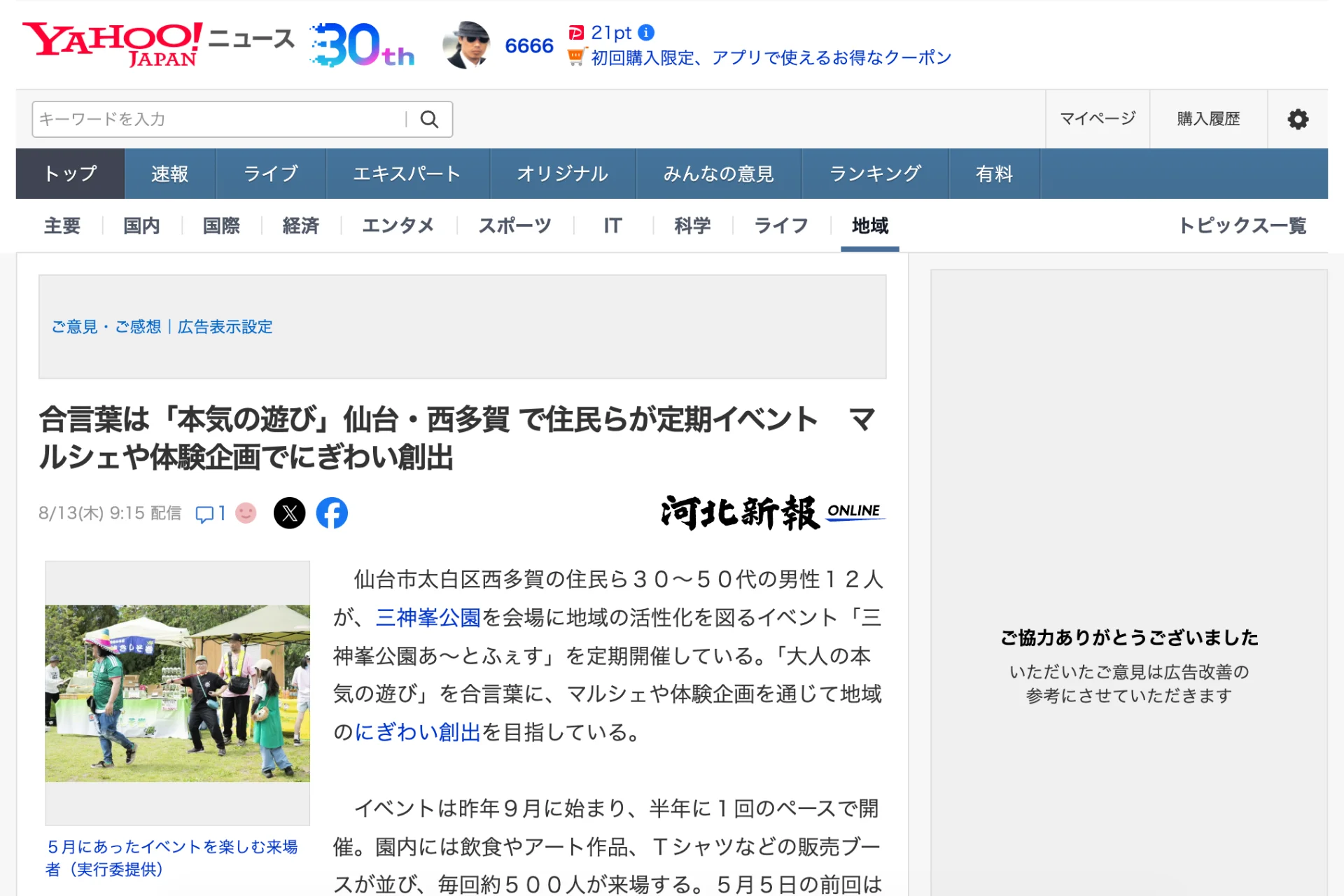Open トピックス一覧 topics list
This screenshot has height=896, width=1344.
(x=1243, y=225)
